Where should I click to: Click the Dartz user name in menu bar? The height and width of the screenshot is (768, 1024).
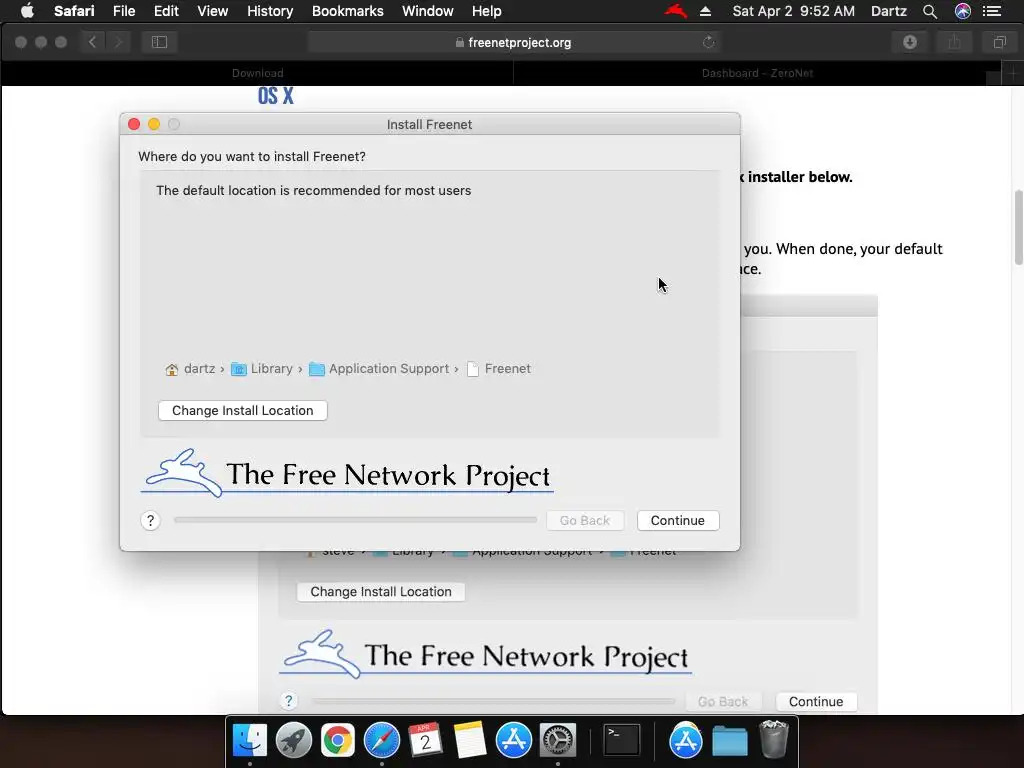pyautogui.click(x=888, y=11)
